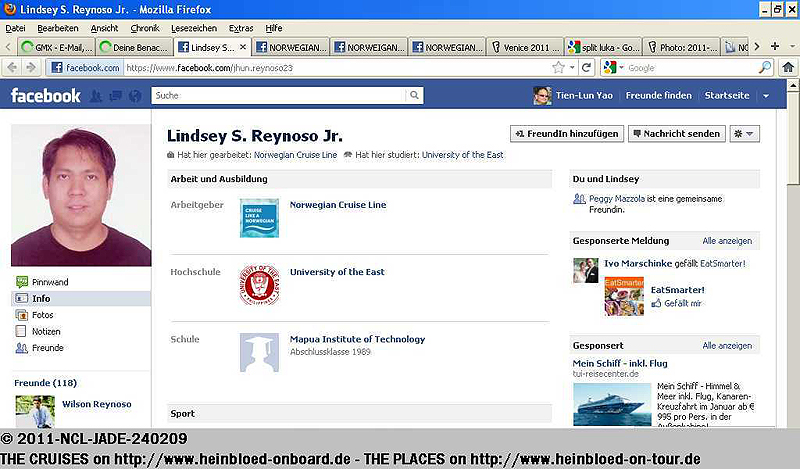This screenshot has height=469, width=800.
Task: Open the Hilfe menu
Action: 273,28
